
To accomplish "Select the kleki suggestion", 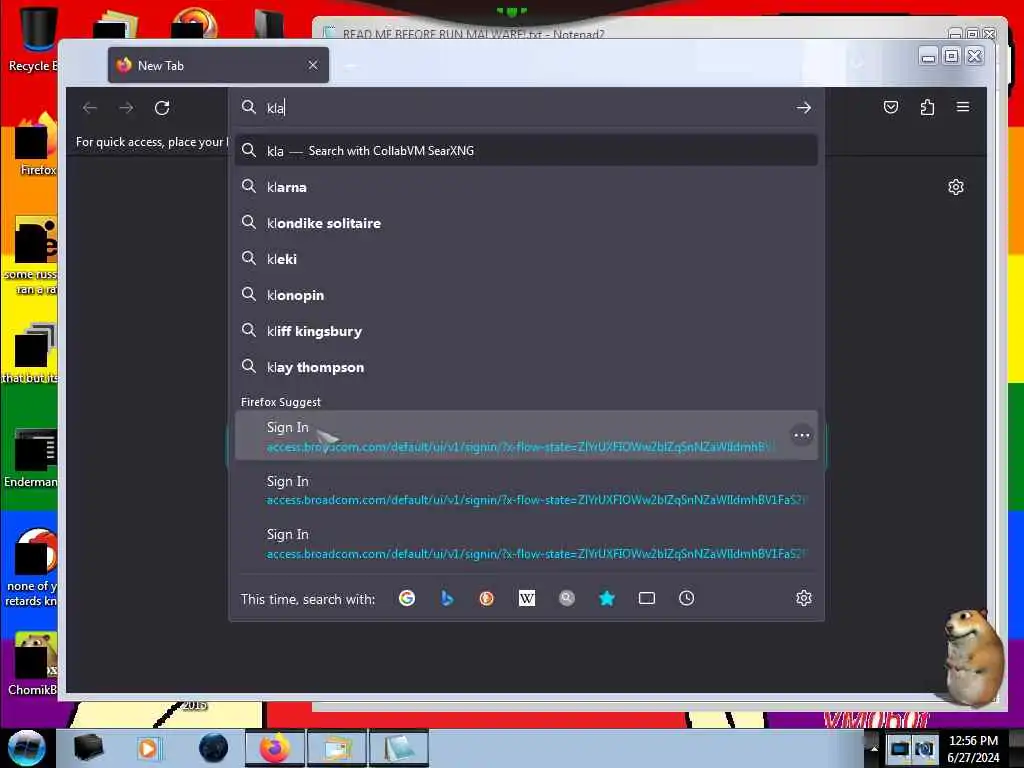I will pos(526,259).
